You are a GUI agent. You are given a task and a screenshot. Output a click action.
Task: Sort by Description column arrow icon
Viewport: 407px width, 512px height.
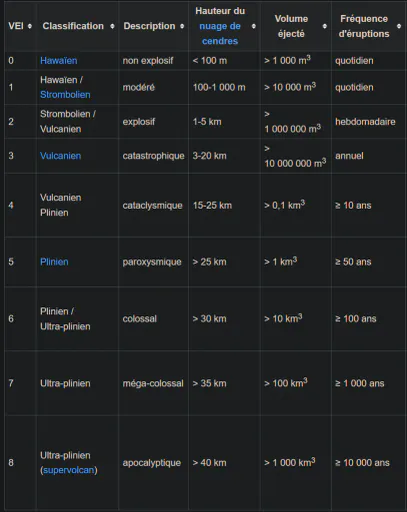tap(182, 26)
